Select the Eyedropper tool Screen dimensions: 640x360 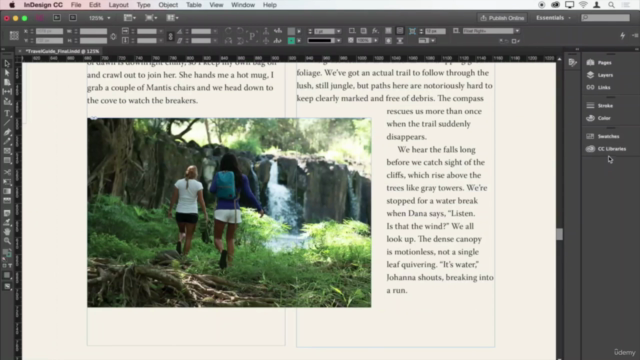pyautogui.click(x=7, y=222)
